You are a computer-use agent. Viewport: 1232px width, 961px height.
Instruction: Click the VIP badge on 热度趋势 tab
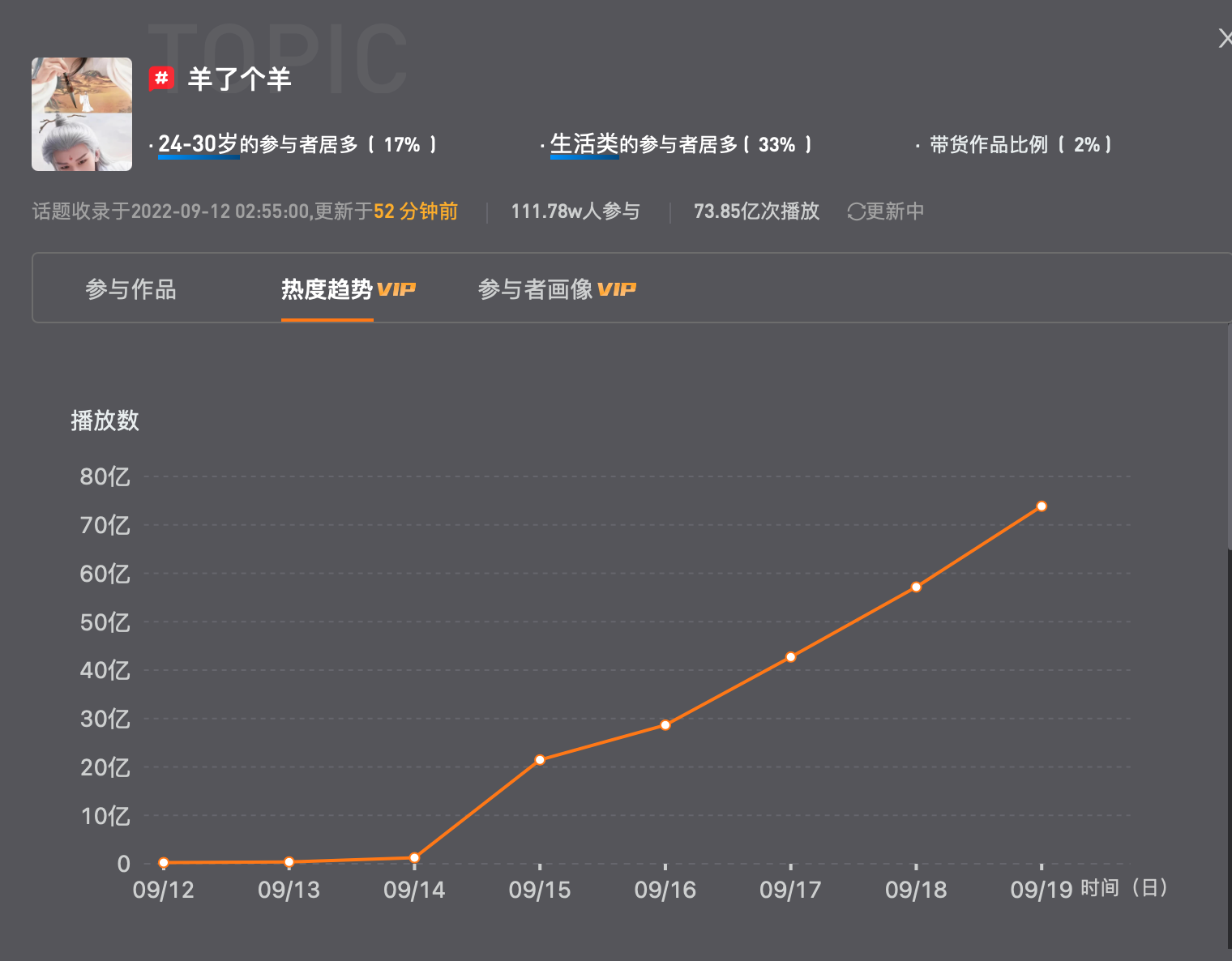click(399, 288)
